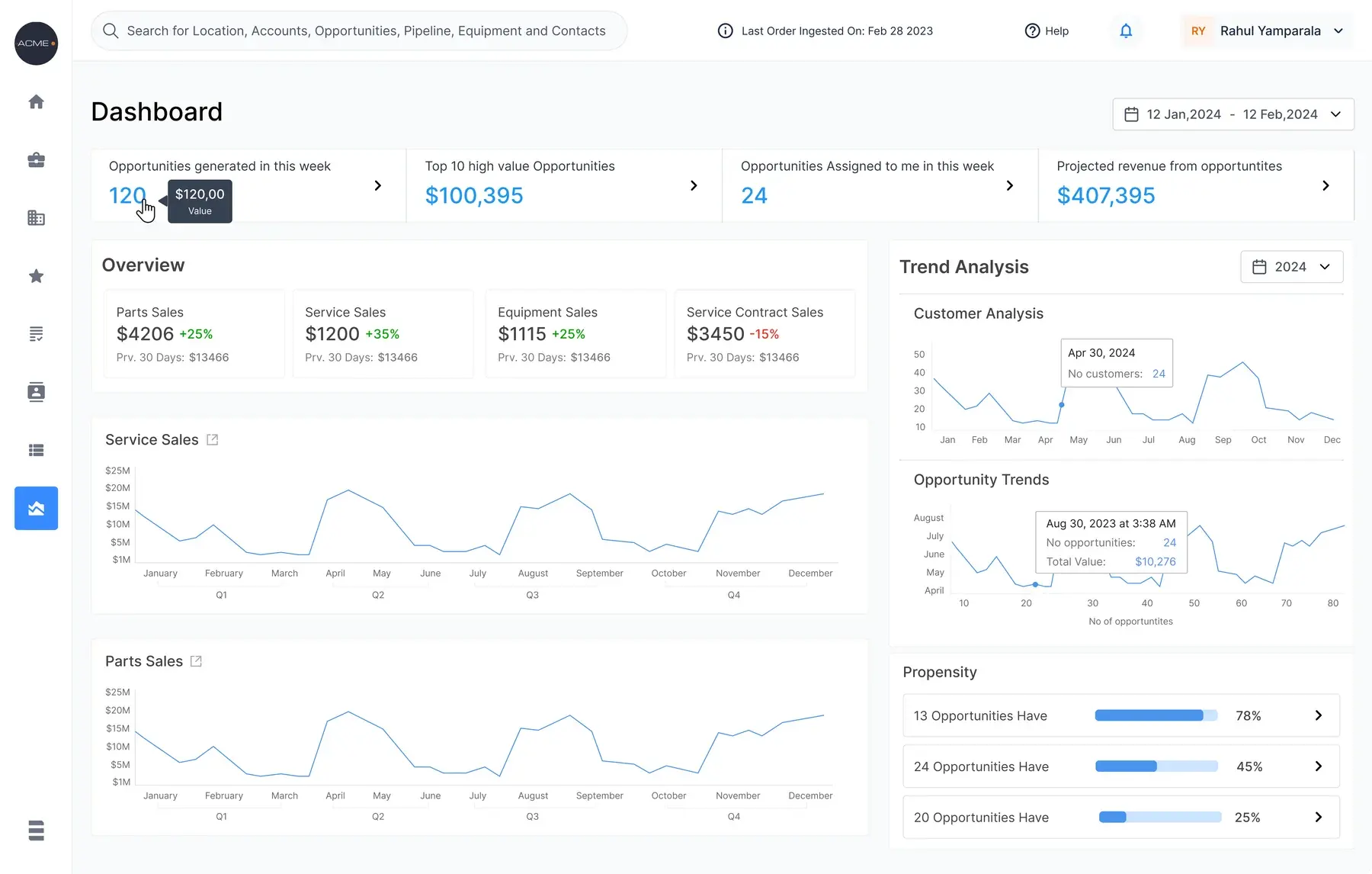Click the Help link text
This screenshot has height=874, width=1372.
point(1056,31)
